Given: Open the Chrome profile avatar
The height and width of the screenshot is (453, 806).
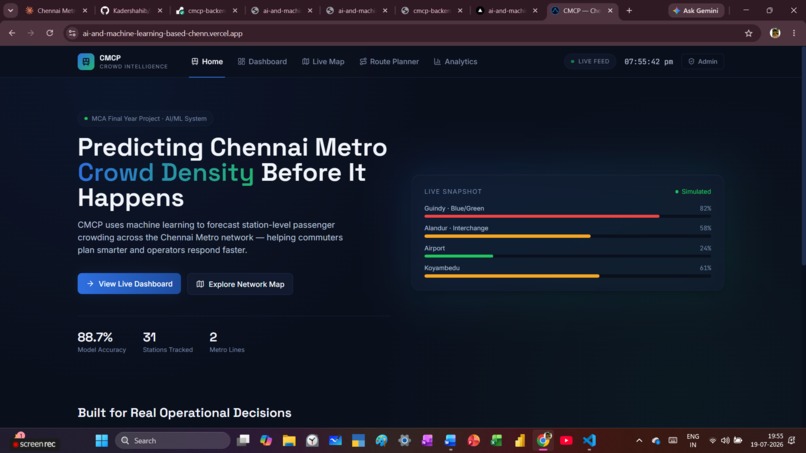Looking at the screenshot, I should coord(775,33).
